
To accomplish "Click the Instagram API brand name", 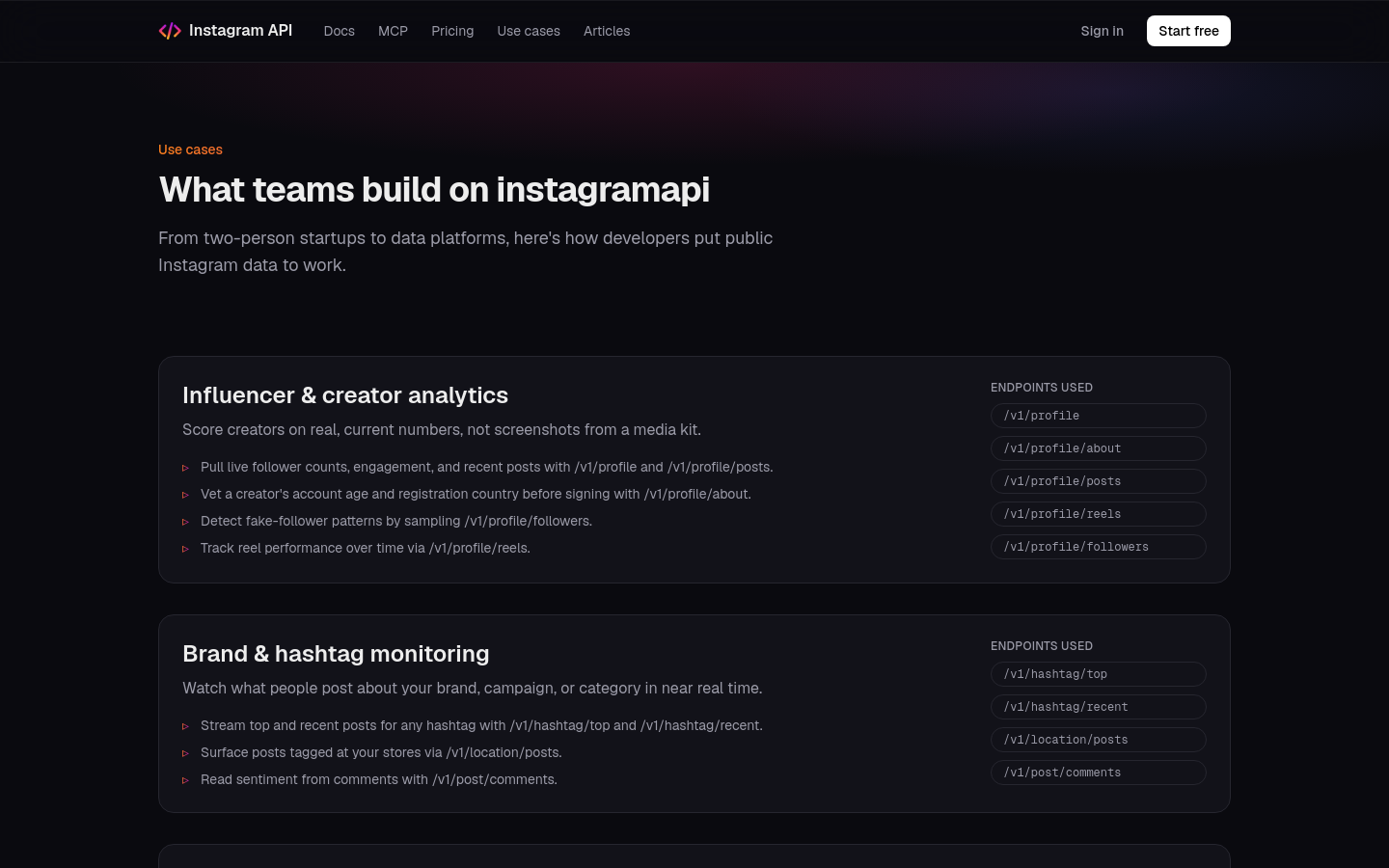I will pos(240,31).
